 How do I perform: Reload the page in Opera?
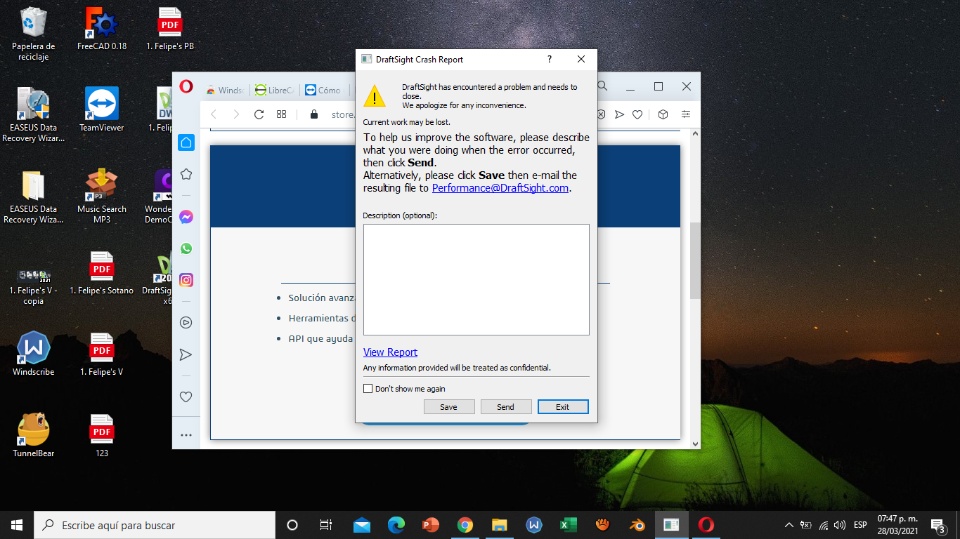tap(259, 115)
